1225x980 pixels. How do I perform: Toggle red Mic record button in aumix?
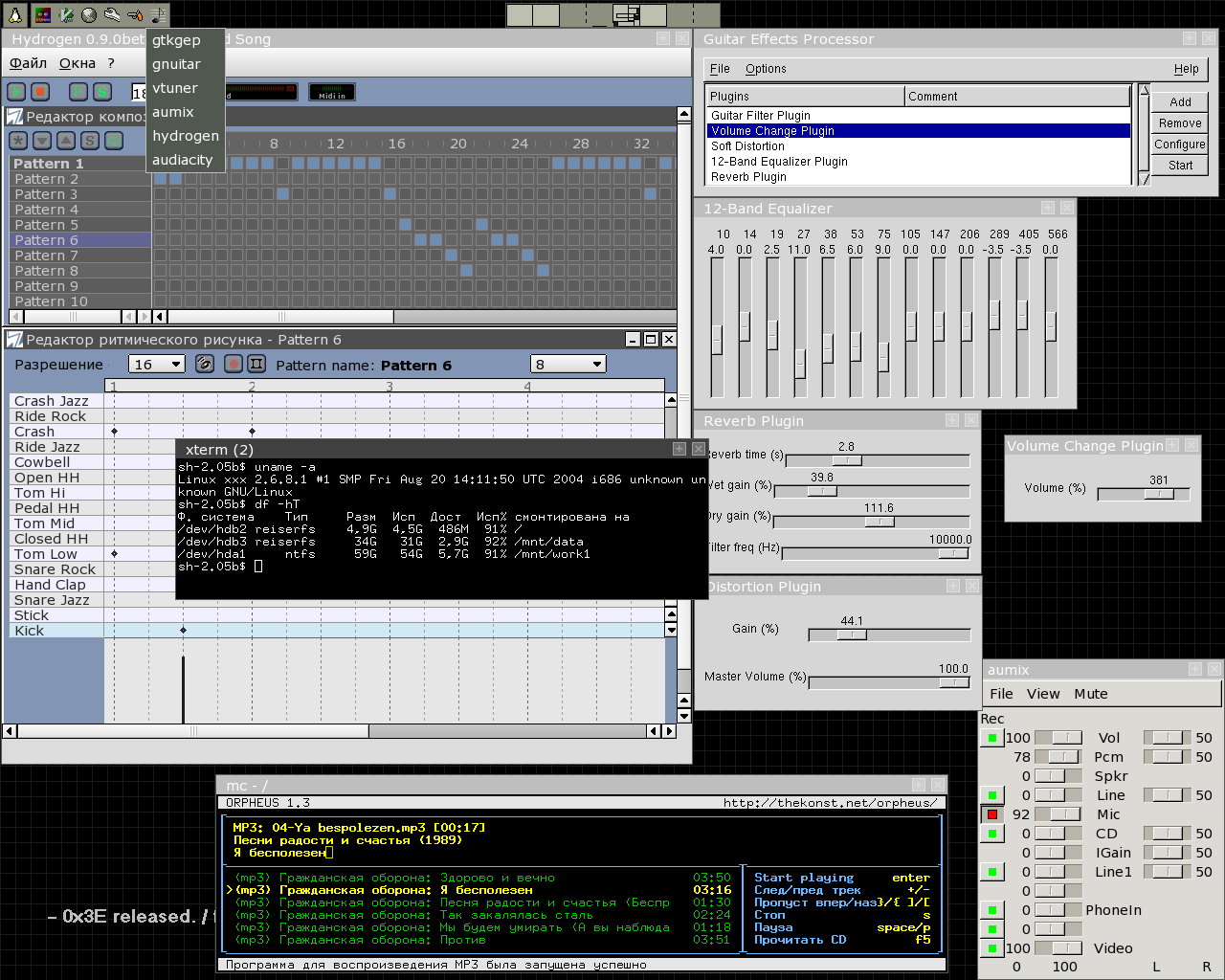click(x=992, y=814)
